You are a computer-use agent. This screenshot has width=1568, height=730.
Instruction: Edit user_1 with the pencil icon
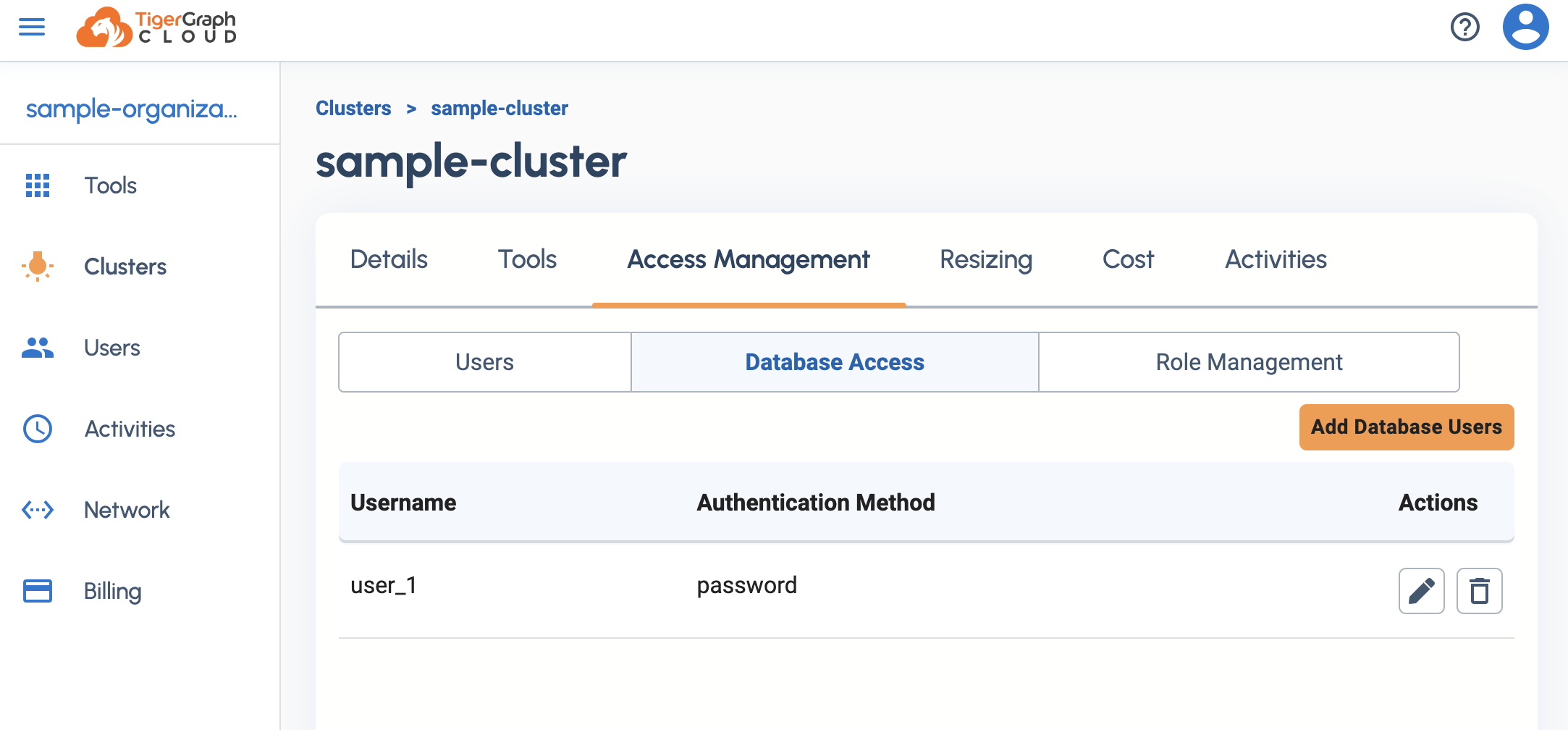coord(1421,590)
